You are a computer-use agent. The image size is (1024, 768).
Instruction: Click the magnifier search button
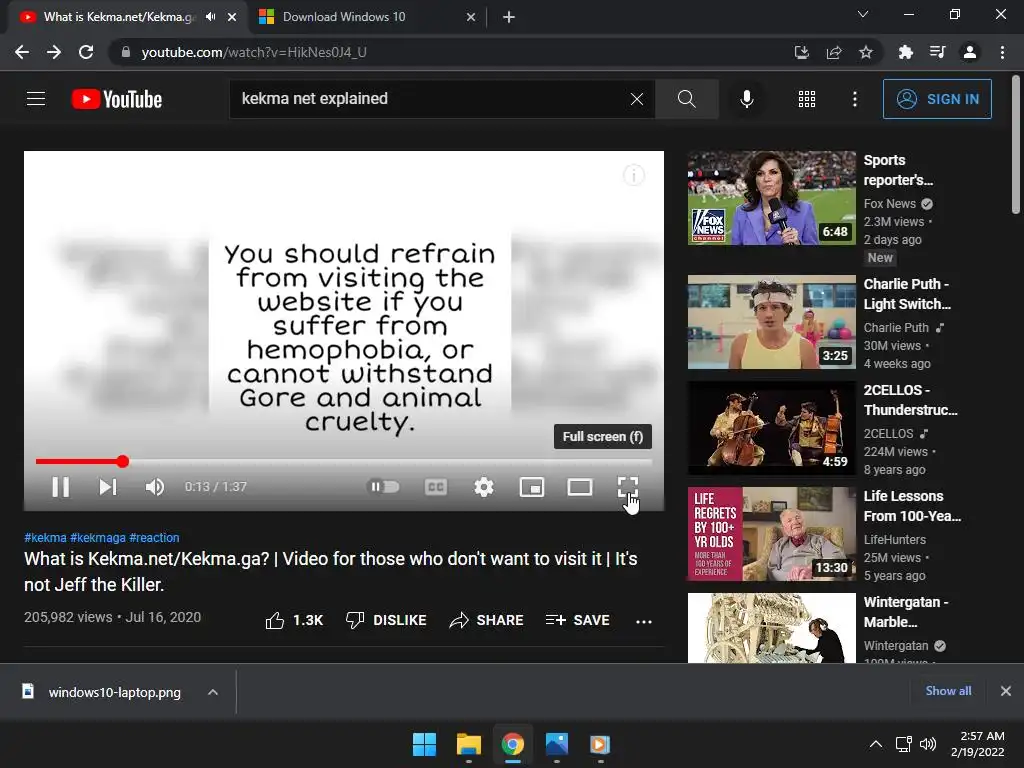click(x=686, y=99)
